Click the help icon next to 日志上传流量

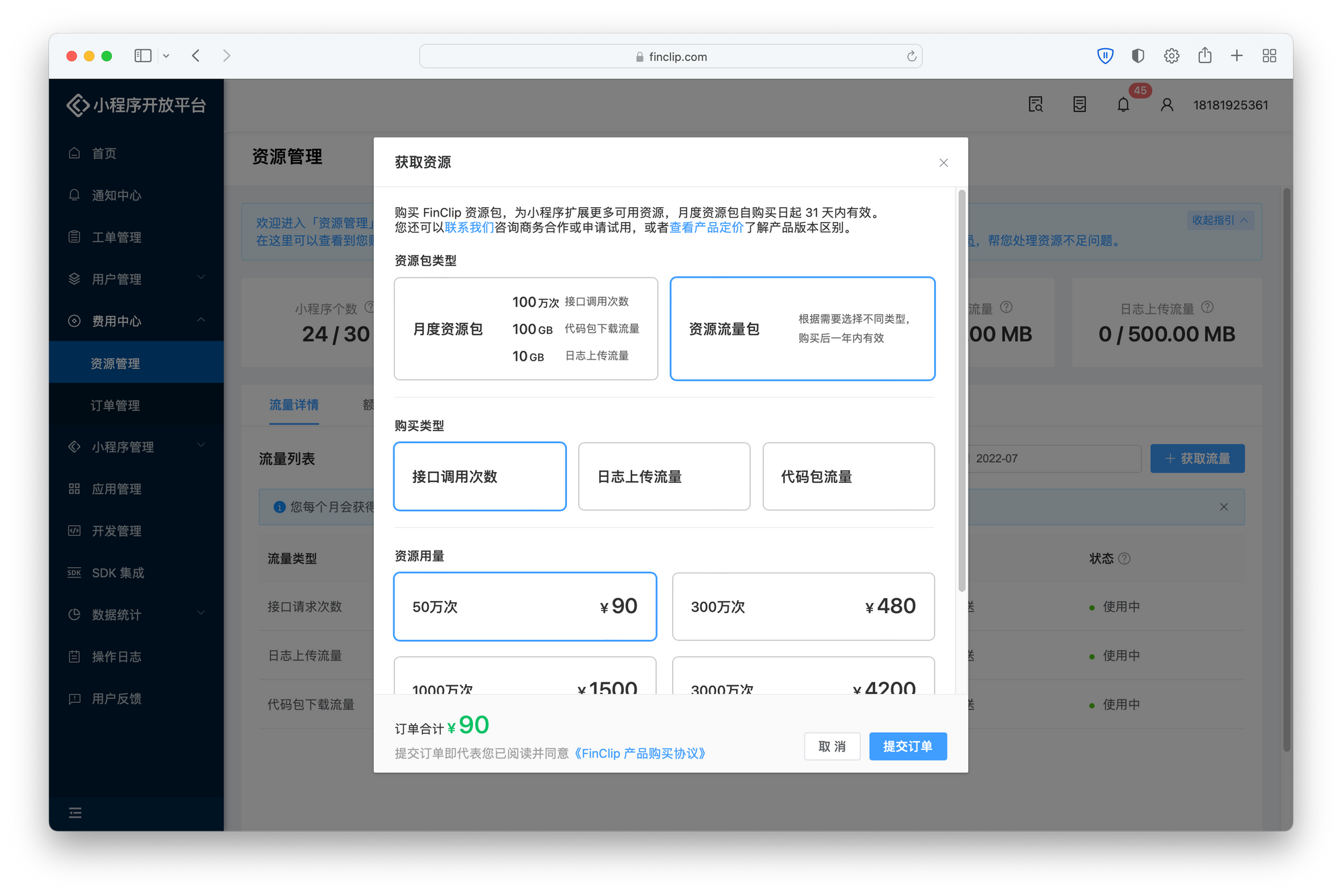click(1207, 307)
